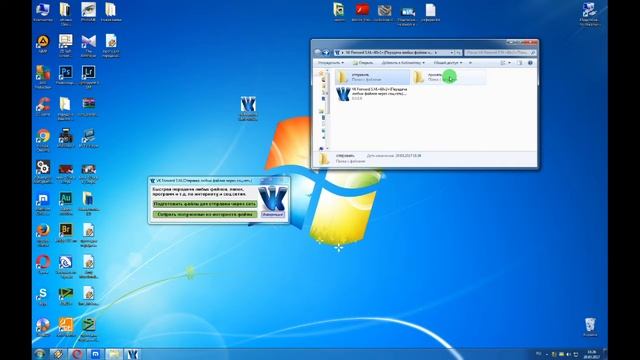Image resolution: width=640 pixels, height=360 pixels.
Task: Launch the Adobe Audition desktop shortcut
Action: [65, 203]
